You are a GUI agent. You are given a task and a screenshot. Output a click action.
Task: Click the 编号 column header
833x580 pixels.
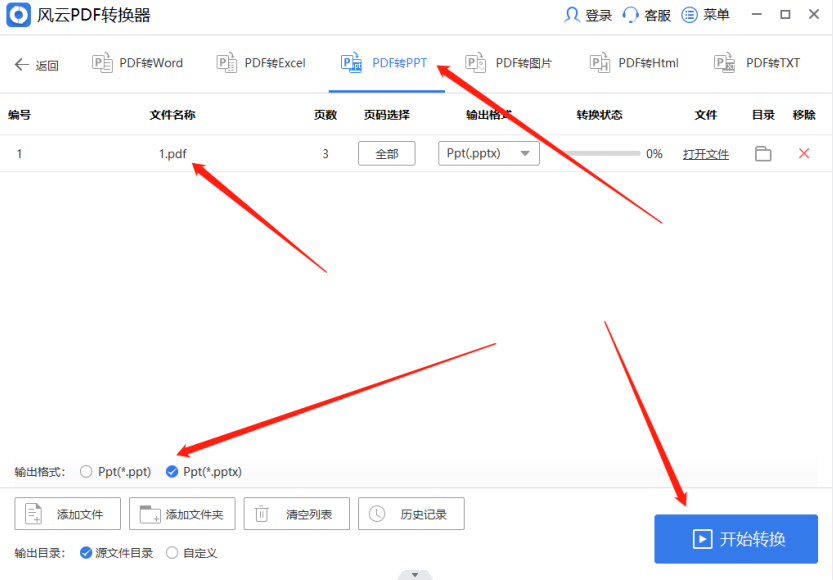click(x=19, y=115)
